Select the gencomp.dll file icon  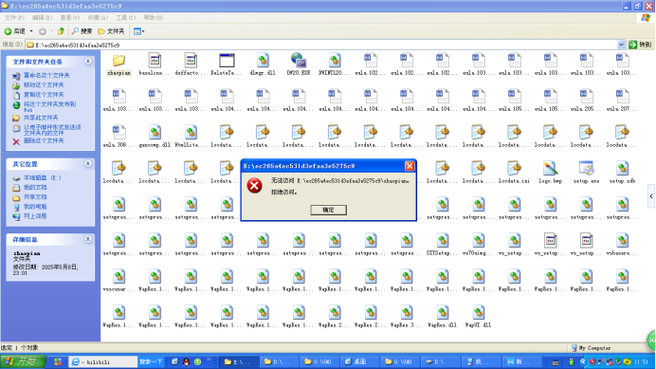155,133
